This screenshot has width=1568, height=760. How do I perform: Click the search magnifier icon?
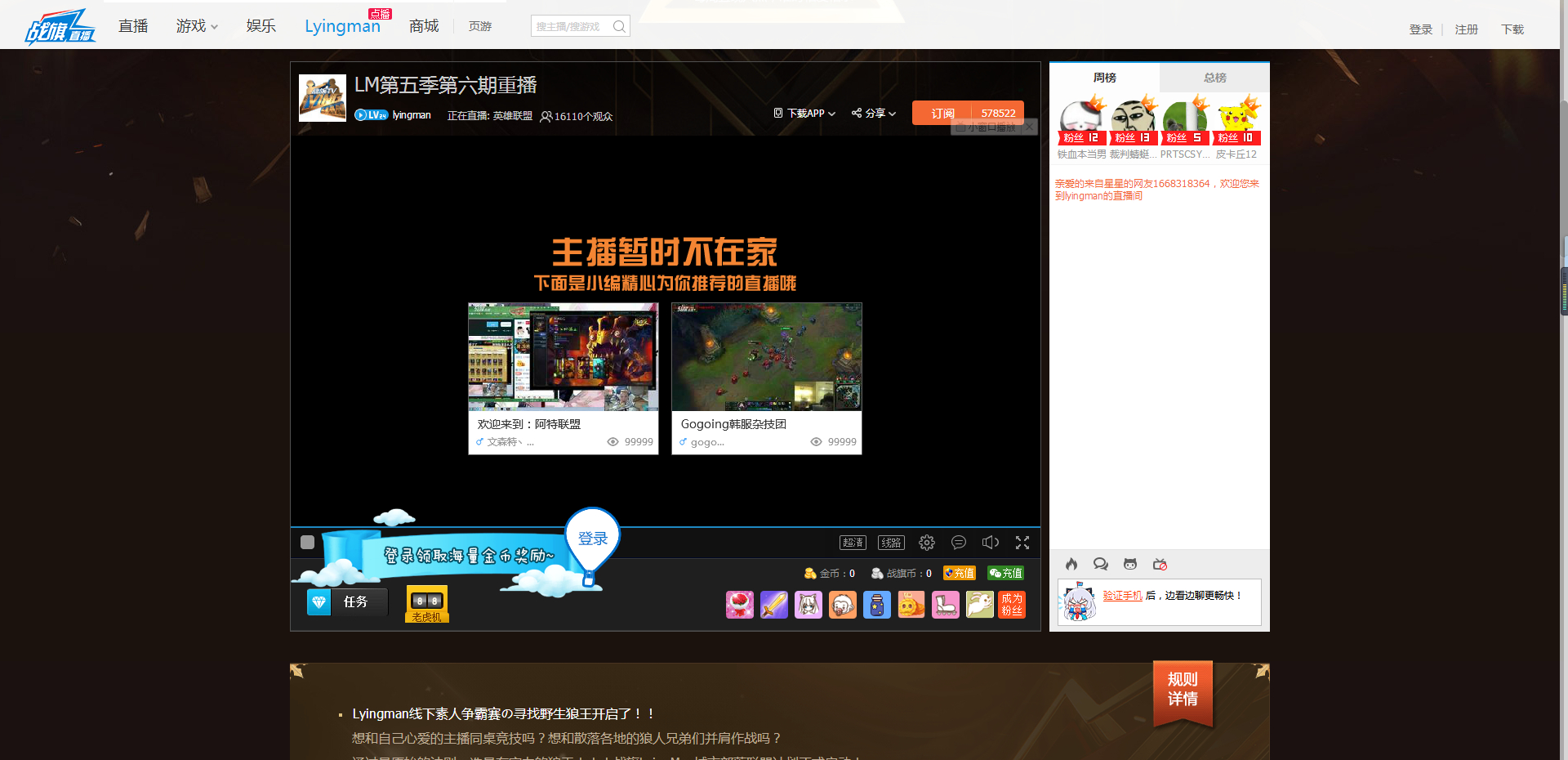click(620, 26)
